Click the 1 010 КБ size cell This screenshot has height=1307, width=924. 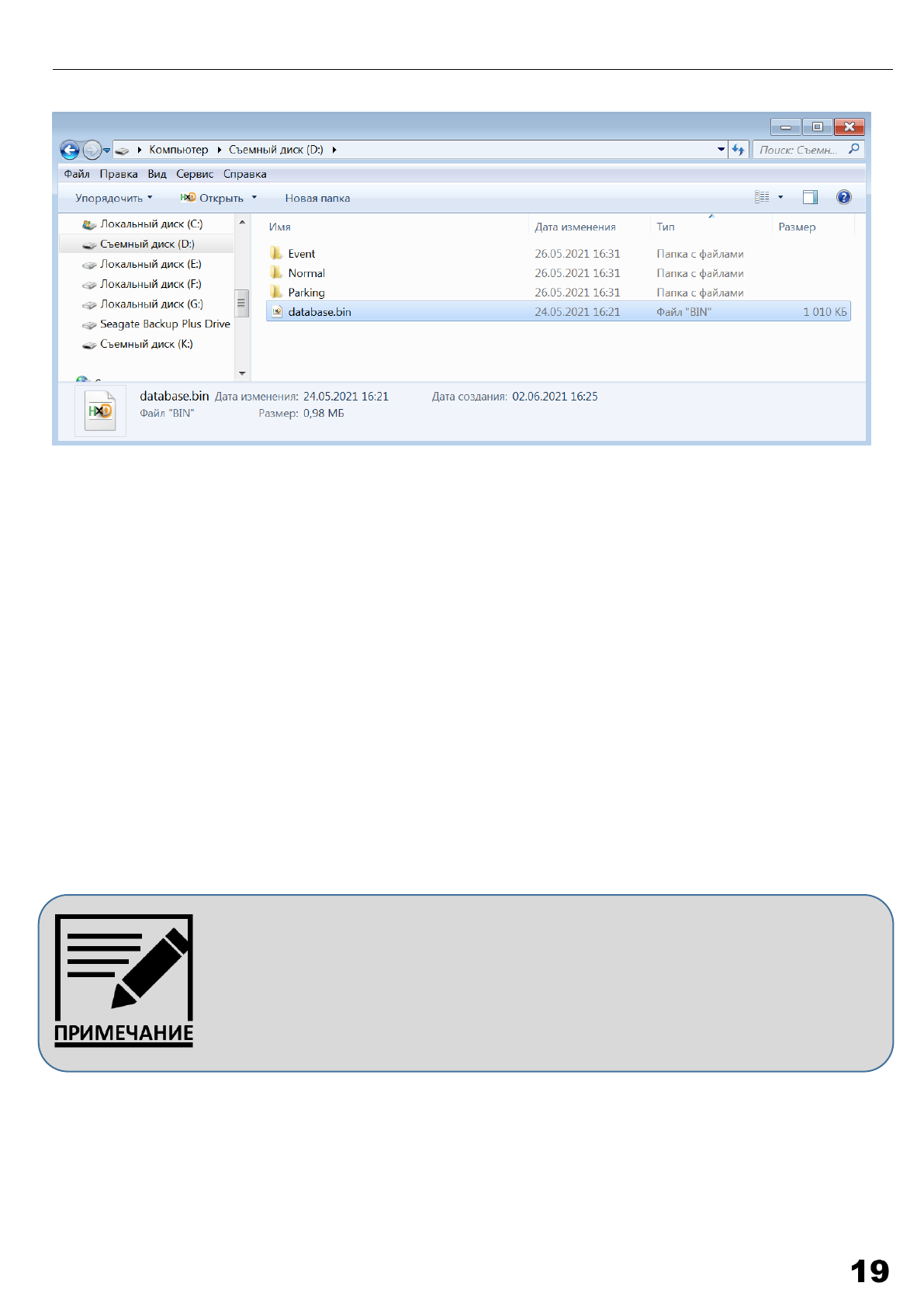click(x=825, y=312)
